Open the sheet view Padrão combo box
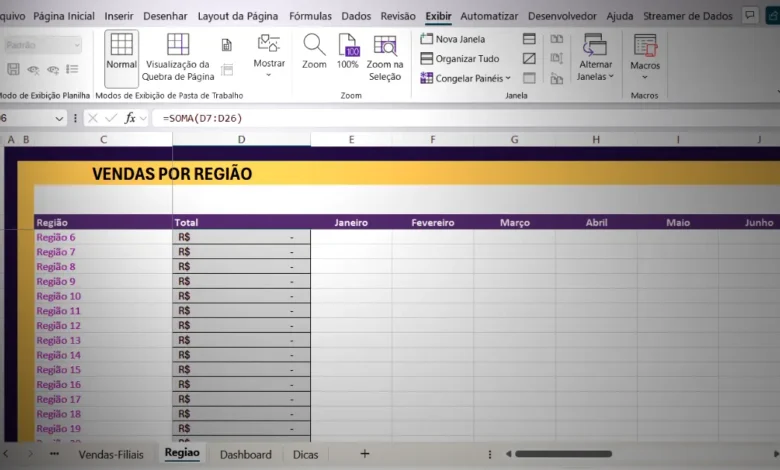780x470 pixels. pyautogui.click(x=43, y=45)
